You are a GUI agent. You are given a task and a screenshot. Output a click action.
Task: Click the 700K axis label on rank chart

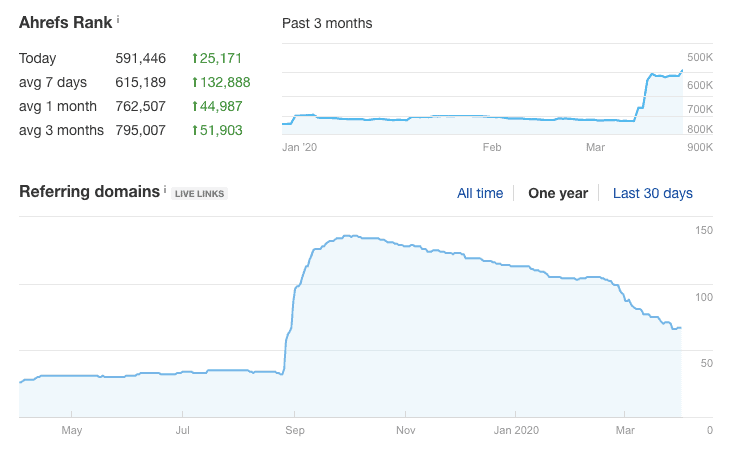tap(700, 109)
